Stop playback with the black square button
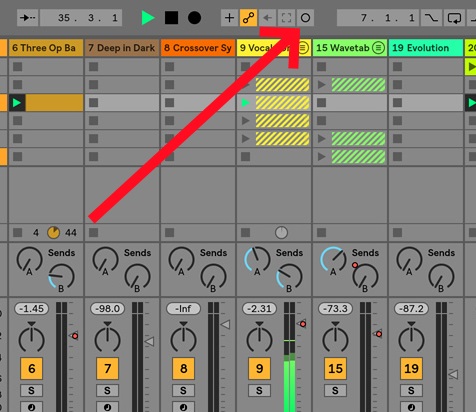Screen dimensions: 476x412 [x=171, y=18]
